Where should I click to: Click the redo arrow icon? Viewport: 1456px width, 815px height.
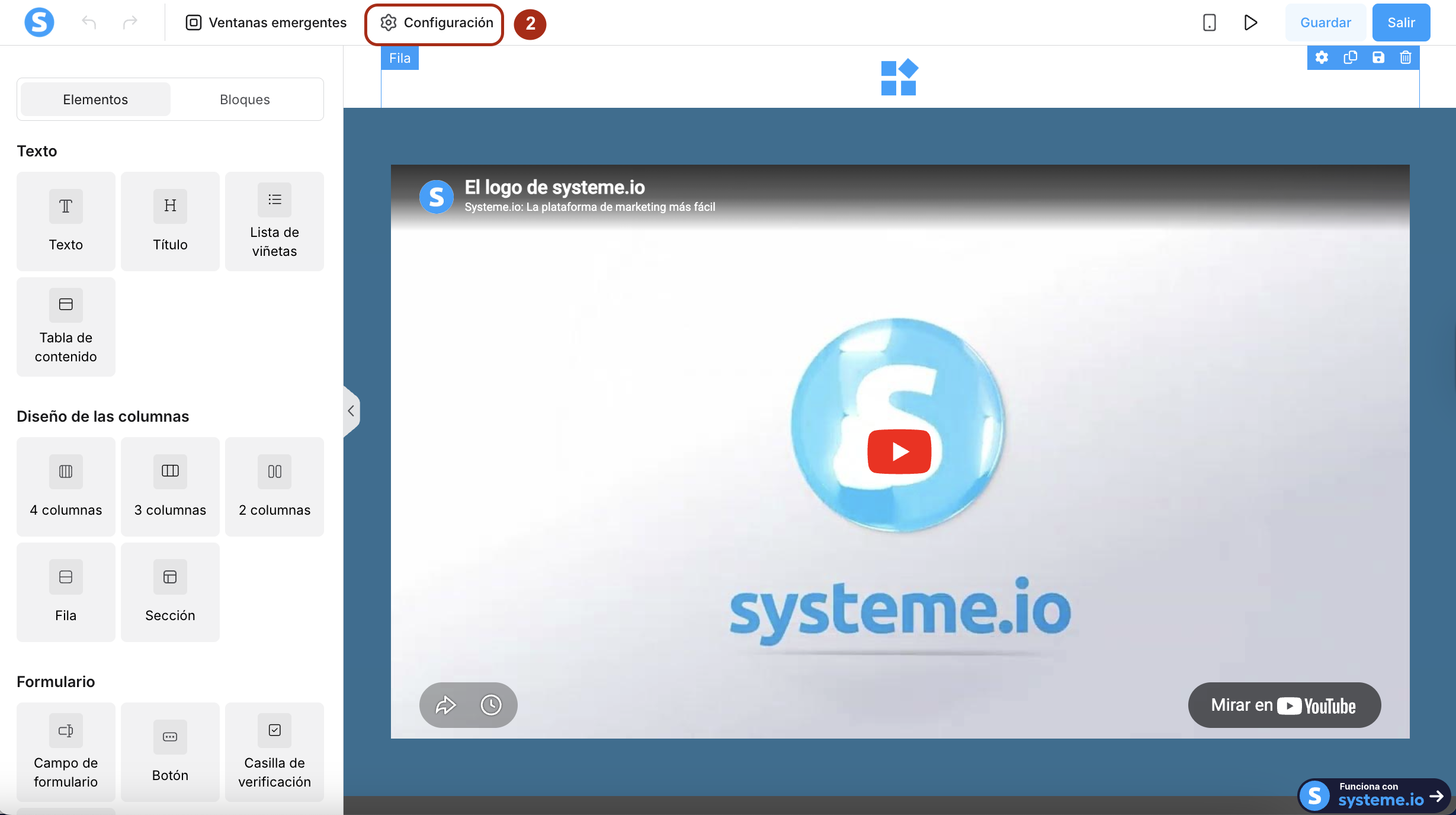(130, 23)
